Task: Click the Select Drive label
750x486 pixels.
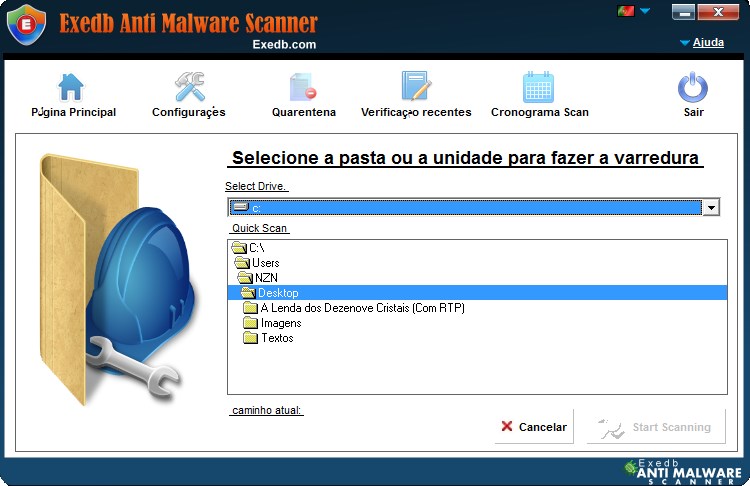Action: 256,186
